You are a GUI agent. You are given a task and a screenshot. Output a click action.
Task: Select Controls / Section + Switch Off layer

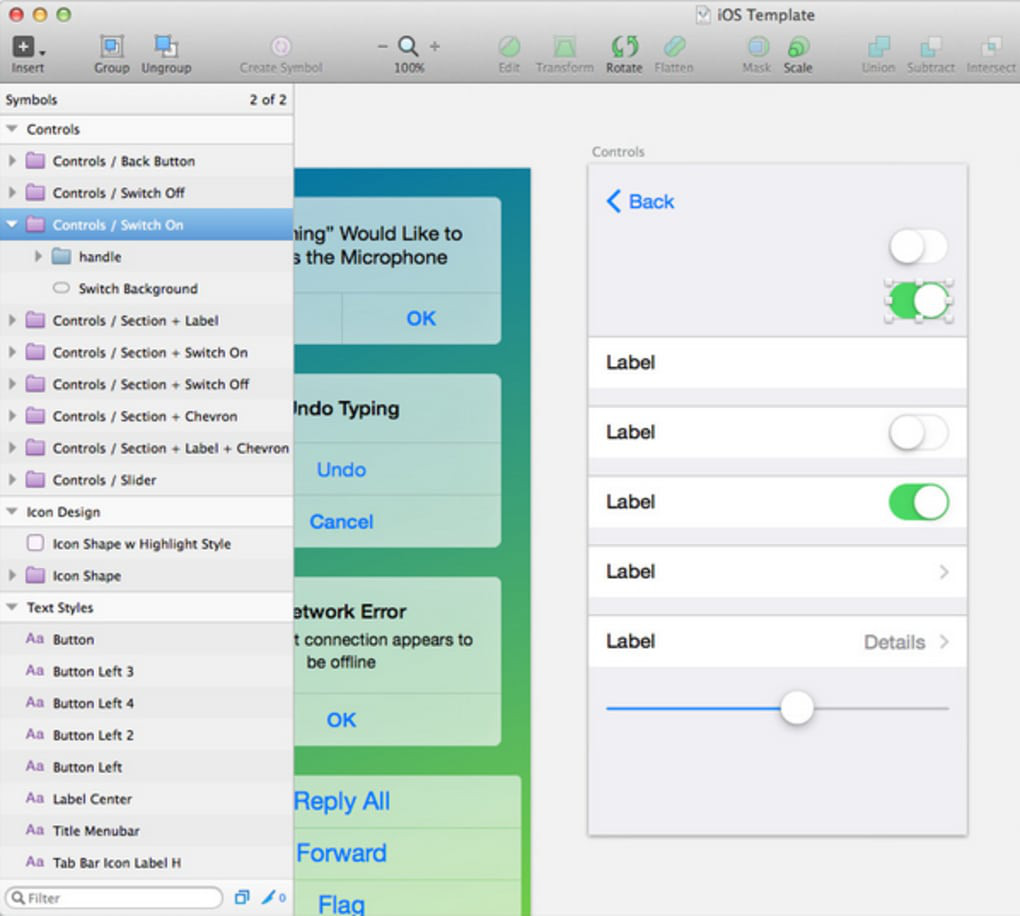click(146, 384)
